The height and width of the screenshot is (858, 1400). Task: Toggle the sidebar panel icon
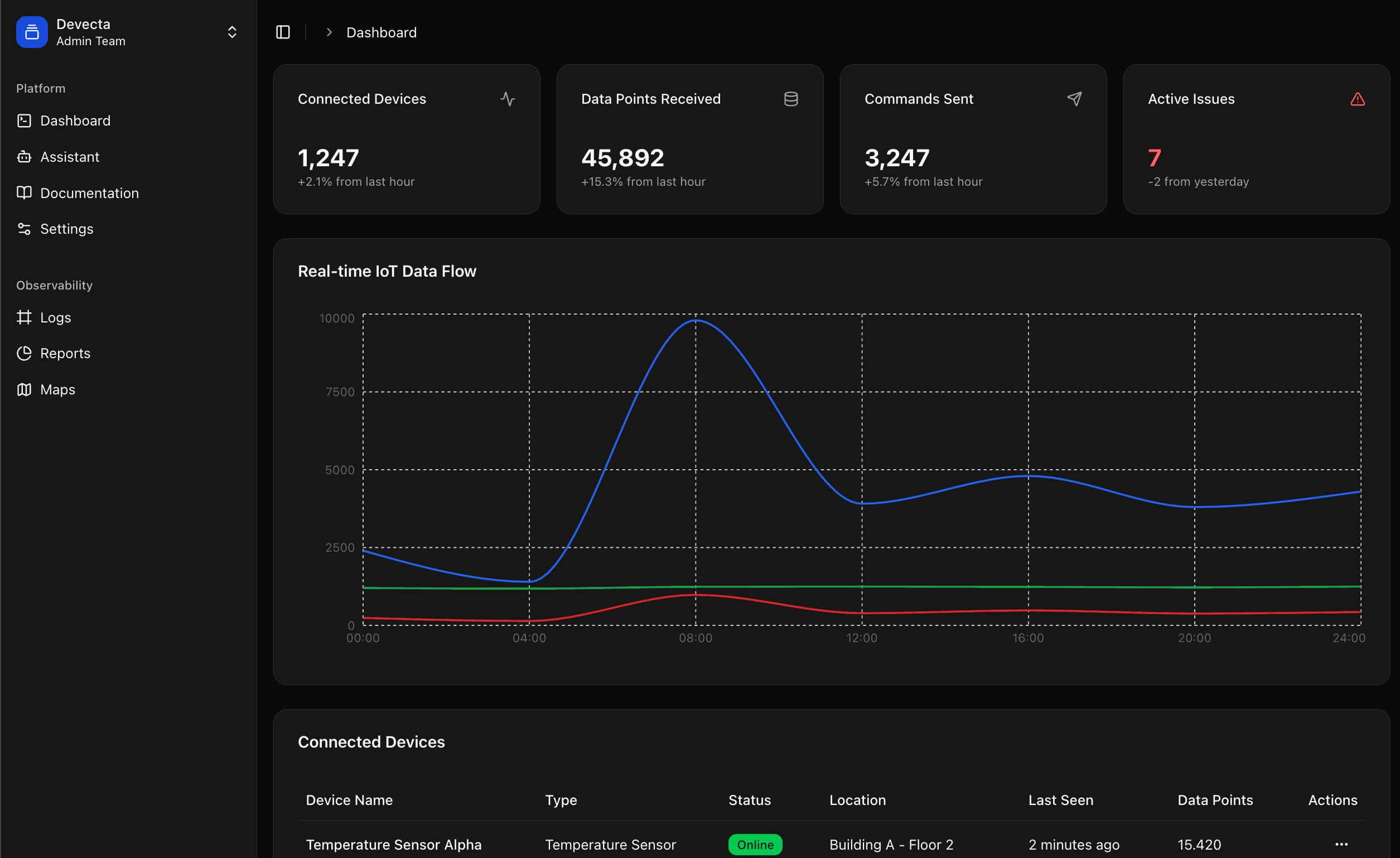(282, 32)
